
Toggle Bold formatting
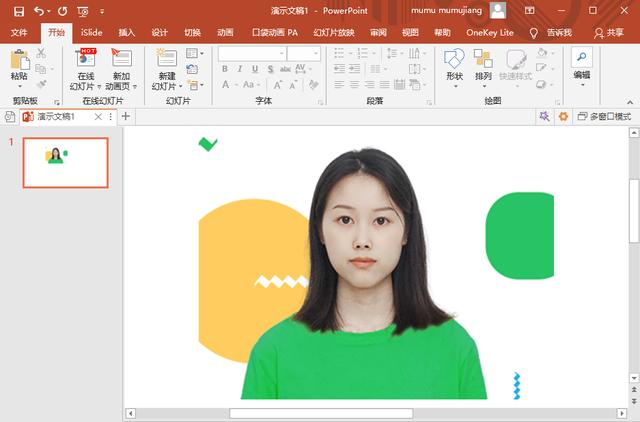point(224,69)
